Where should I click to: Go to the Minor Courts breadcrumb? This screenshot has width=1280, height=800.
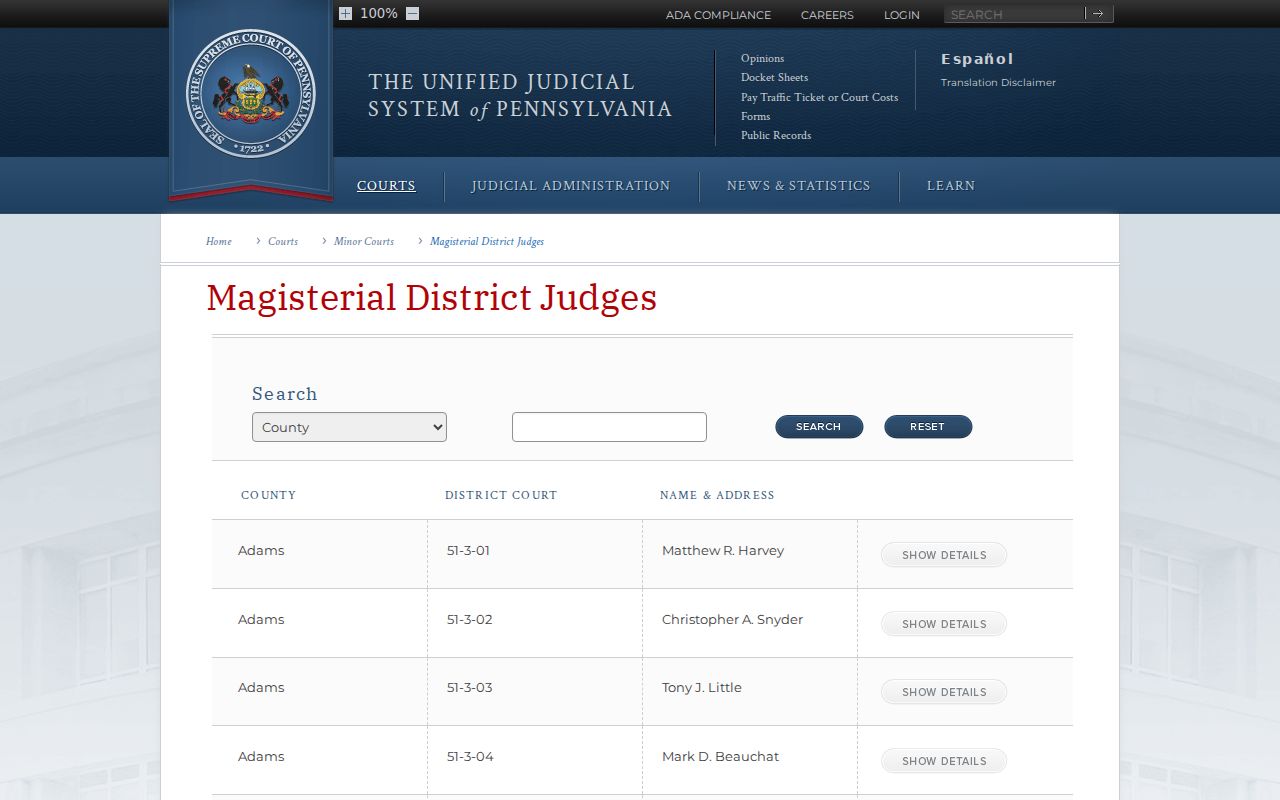click(x=364, y=241)
